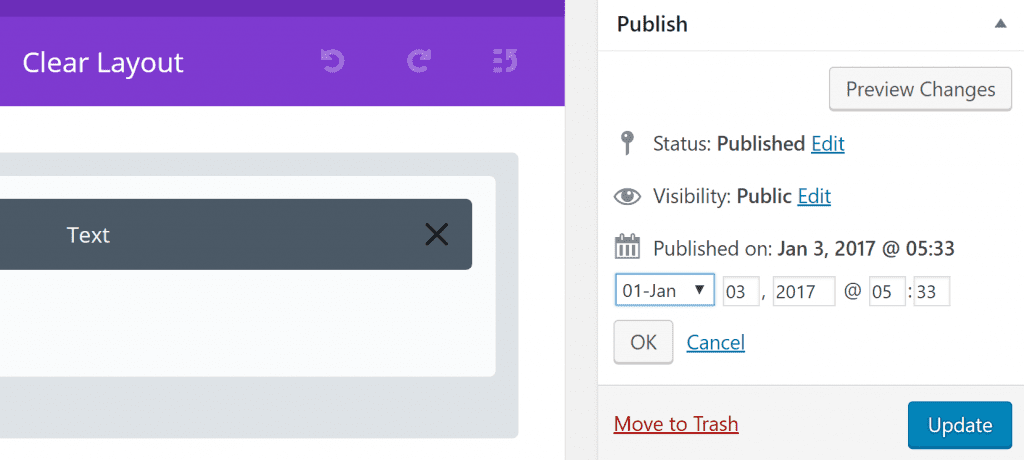
Task: Cancel the publish date edit
Action: 715,342
